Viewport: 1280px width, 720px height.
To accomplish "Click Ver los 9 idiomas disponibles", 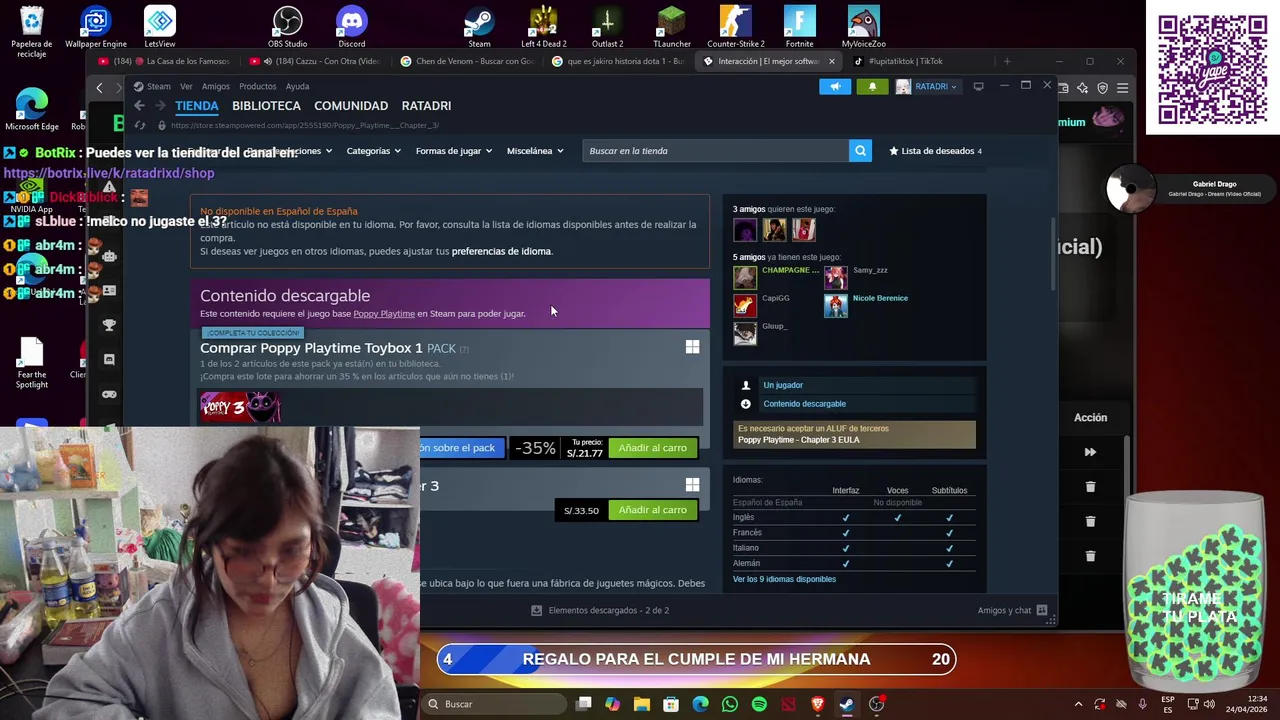I will pos(784,579).
